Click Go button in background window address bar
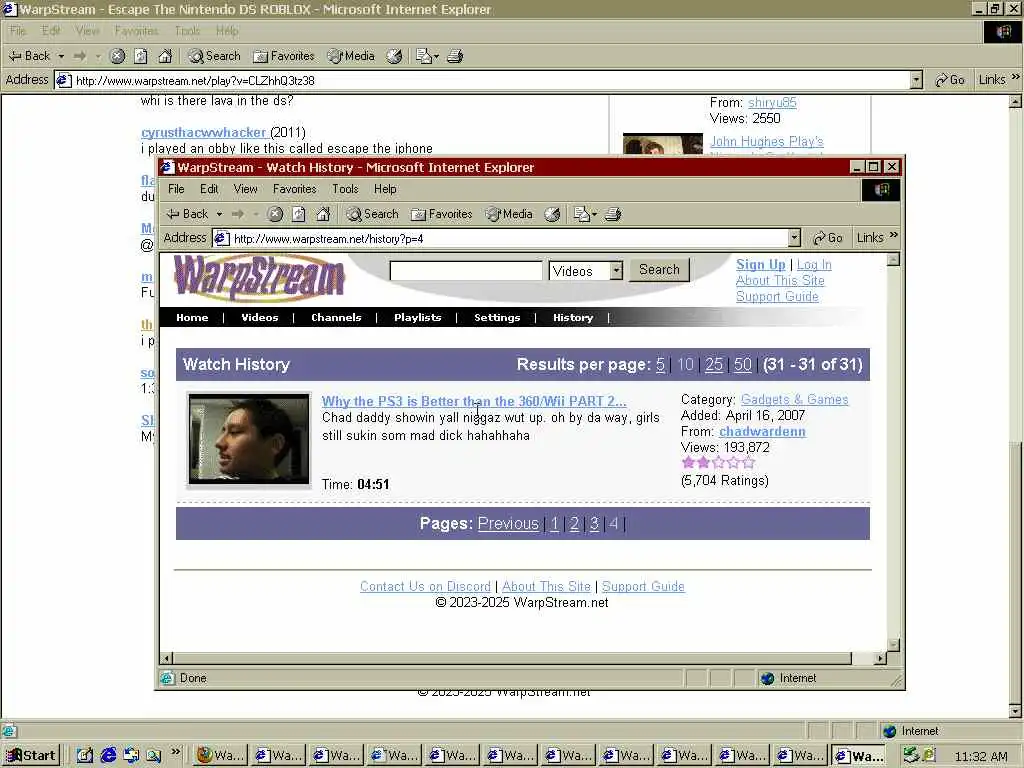Screen dimensions: 1024x768 coord(950,80)
